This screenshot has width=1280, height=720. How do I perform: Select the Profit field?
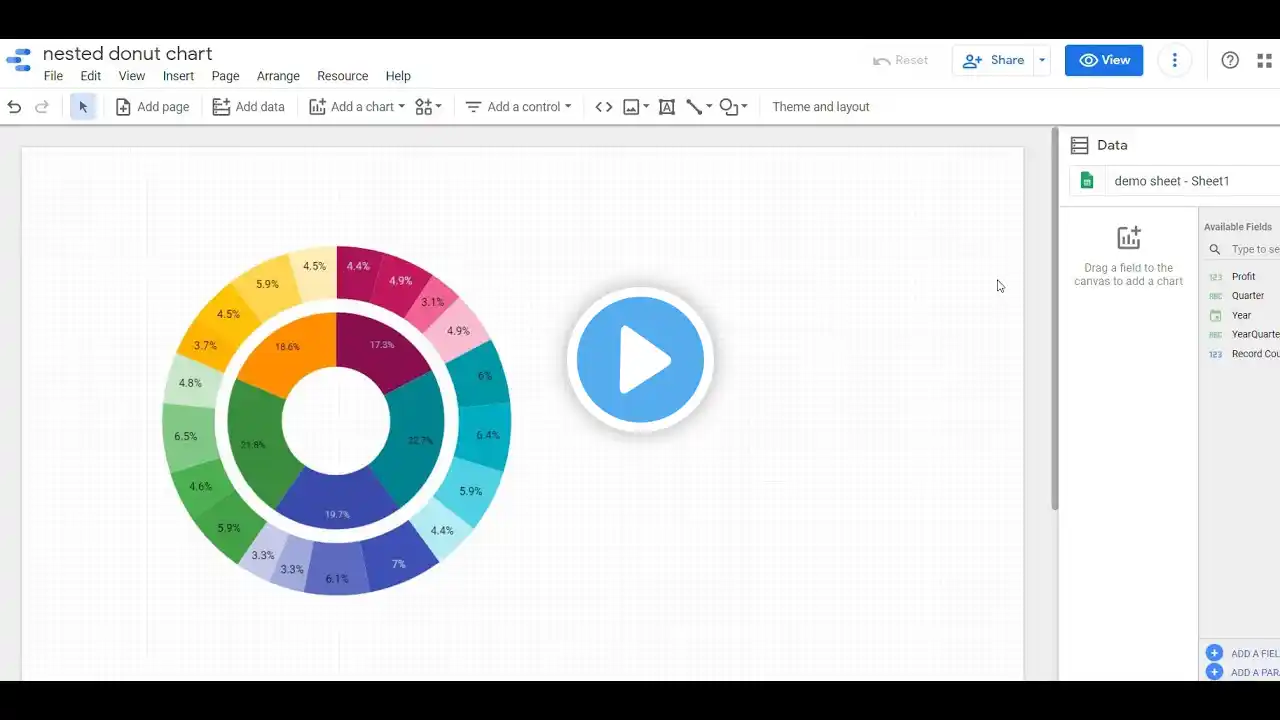[x=1243, y=277]
